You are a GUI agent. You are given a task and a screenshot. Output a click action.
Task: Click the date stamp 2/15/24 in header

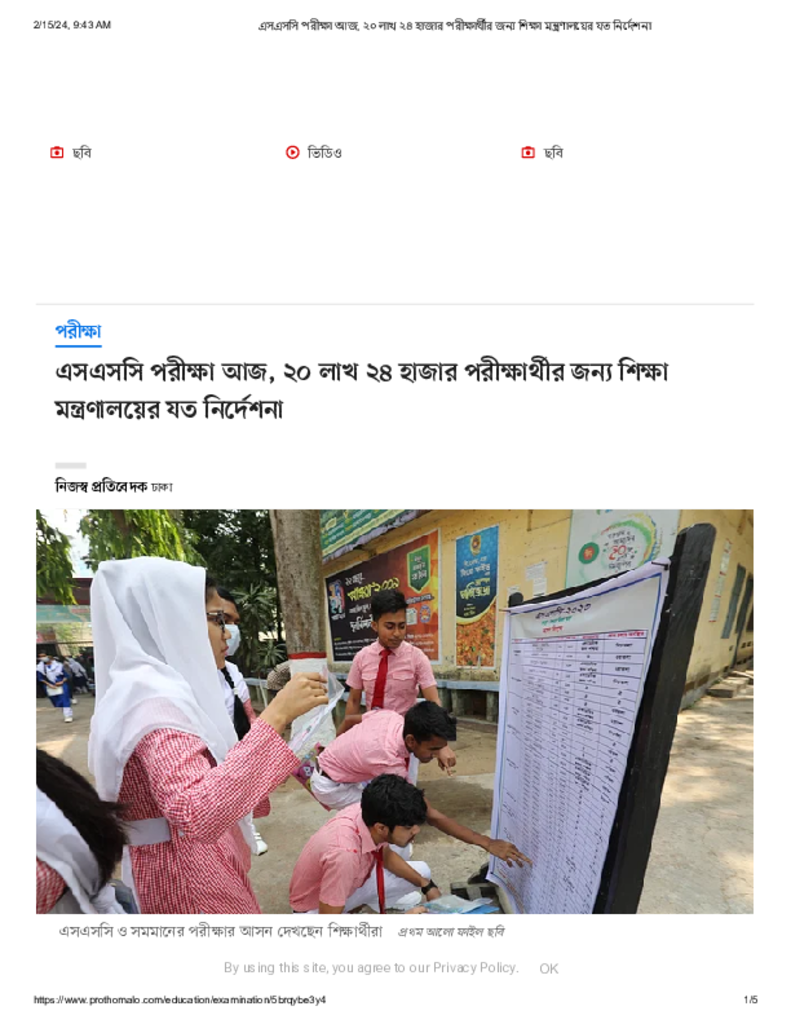coord(72,25)
